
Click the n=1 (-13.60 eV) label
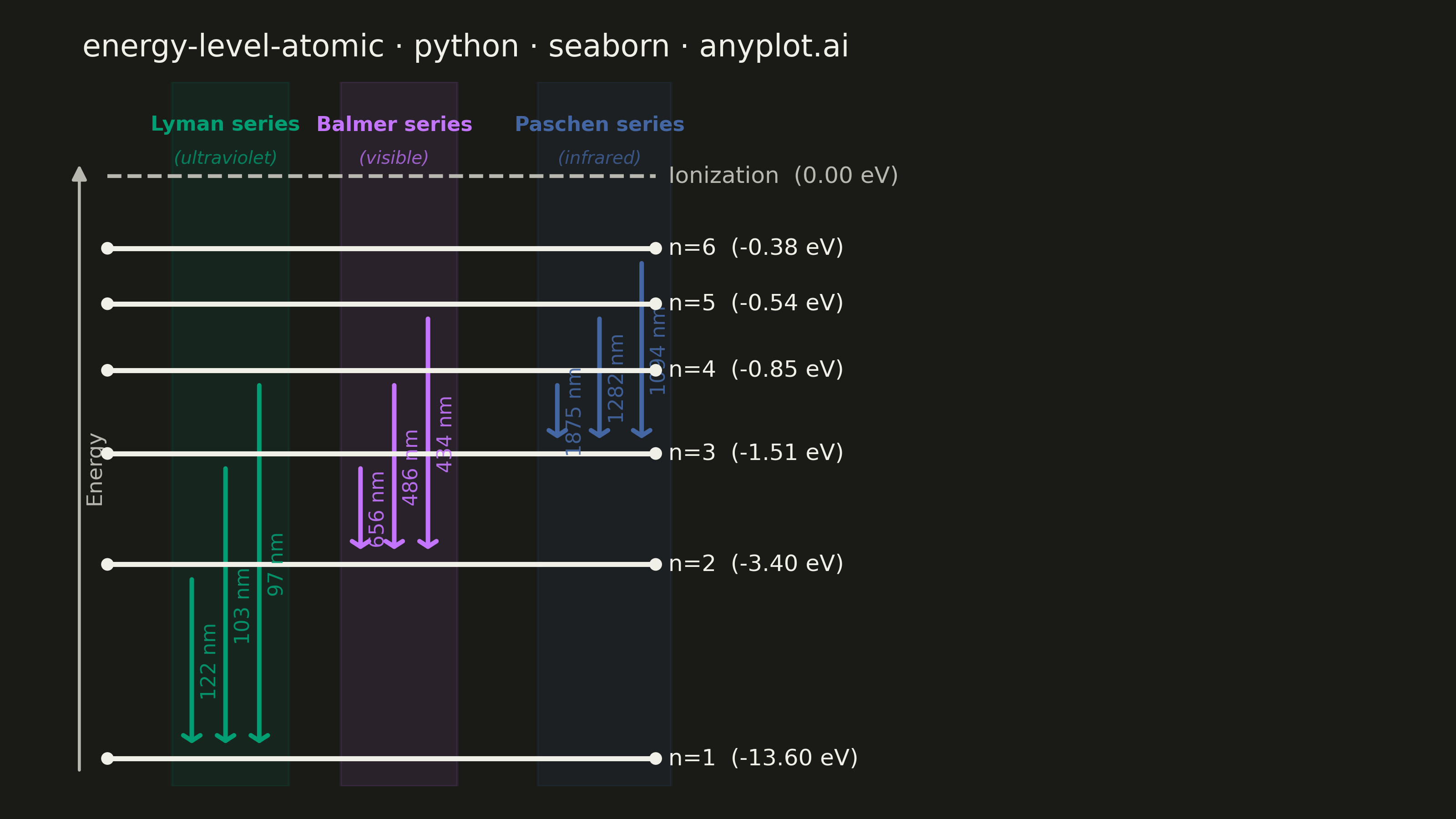click(763, 758)
